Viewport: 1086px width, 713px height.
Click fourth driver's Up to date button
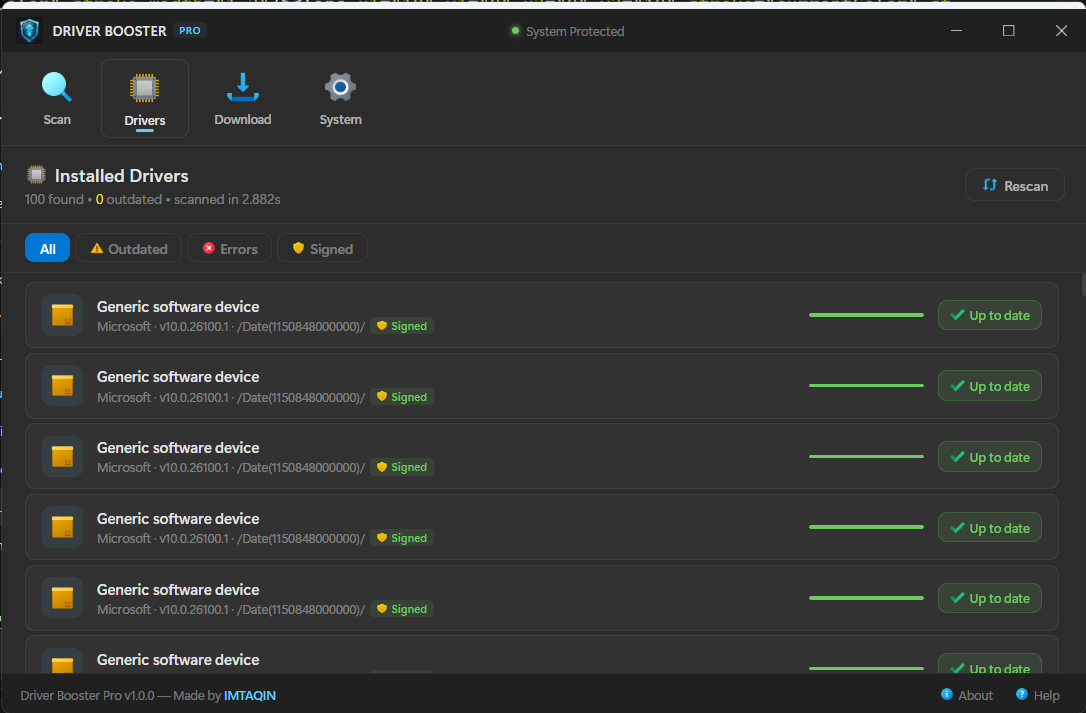click(x=989, y=528)
